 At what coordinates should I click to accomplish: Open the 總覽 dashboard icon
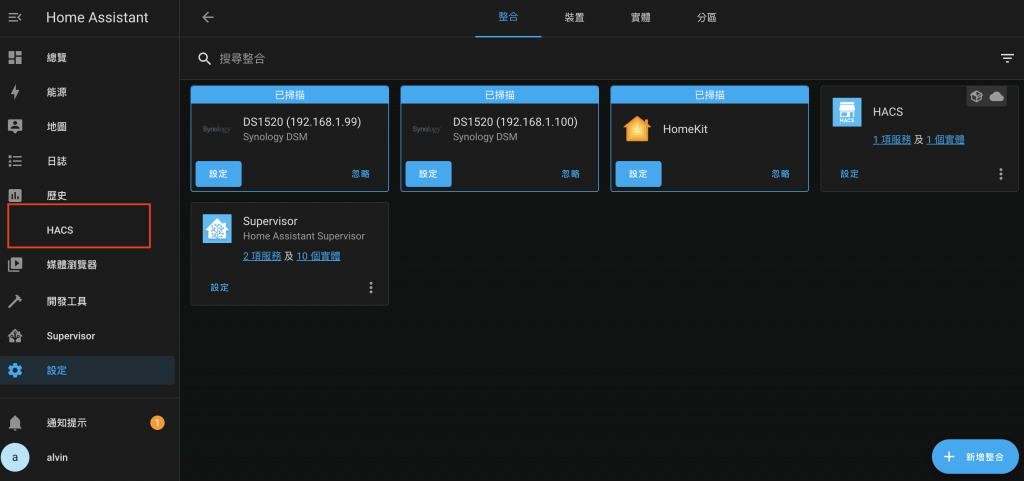14,57
